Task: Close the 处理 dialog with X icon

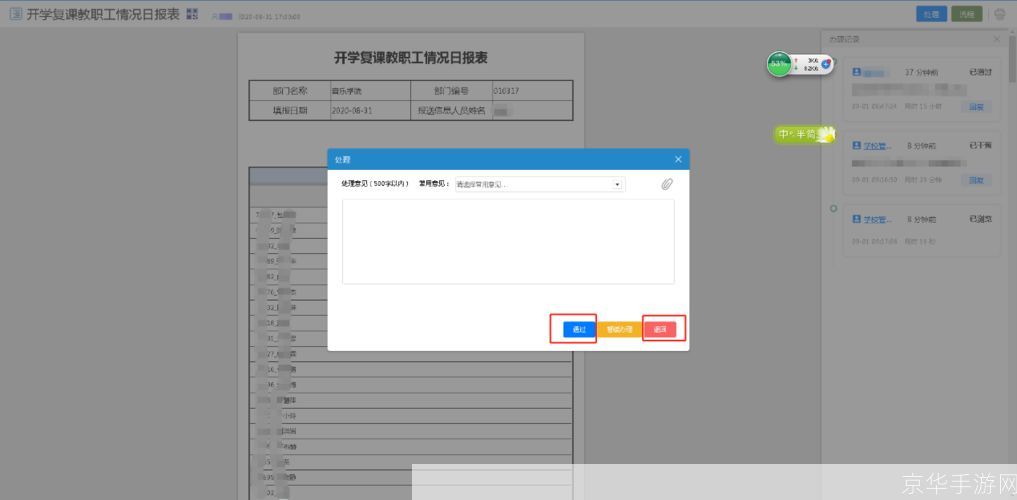Action: click(678, 159)
